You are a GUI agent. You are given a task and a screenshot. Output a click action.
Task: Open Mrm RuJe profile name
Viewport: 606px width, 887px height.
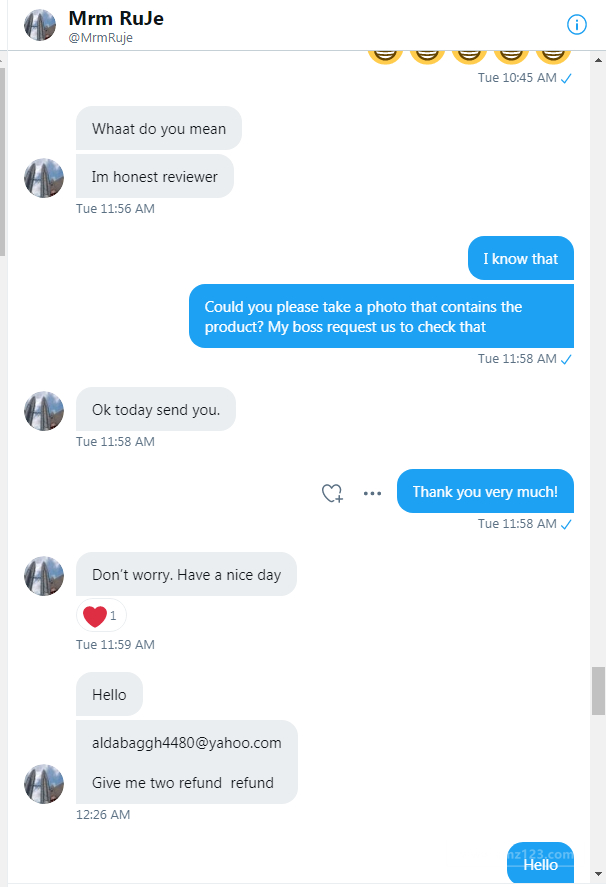pyautogui.click(x=115, y=18)
